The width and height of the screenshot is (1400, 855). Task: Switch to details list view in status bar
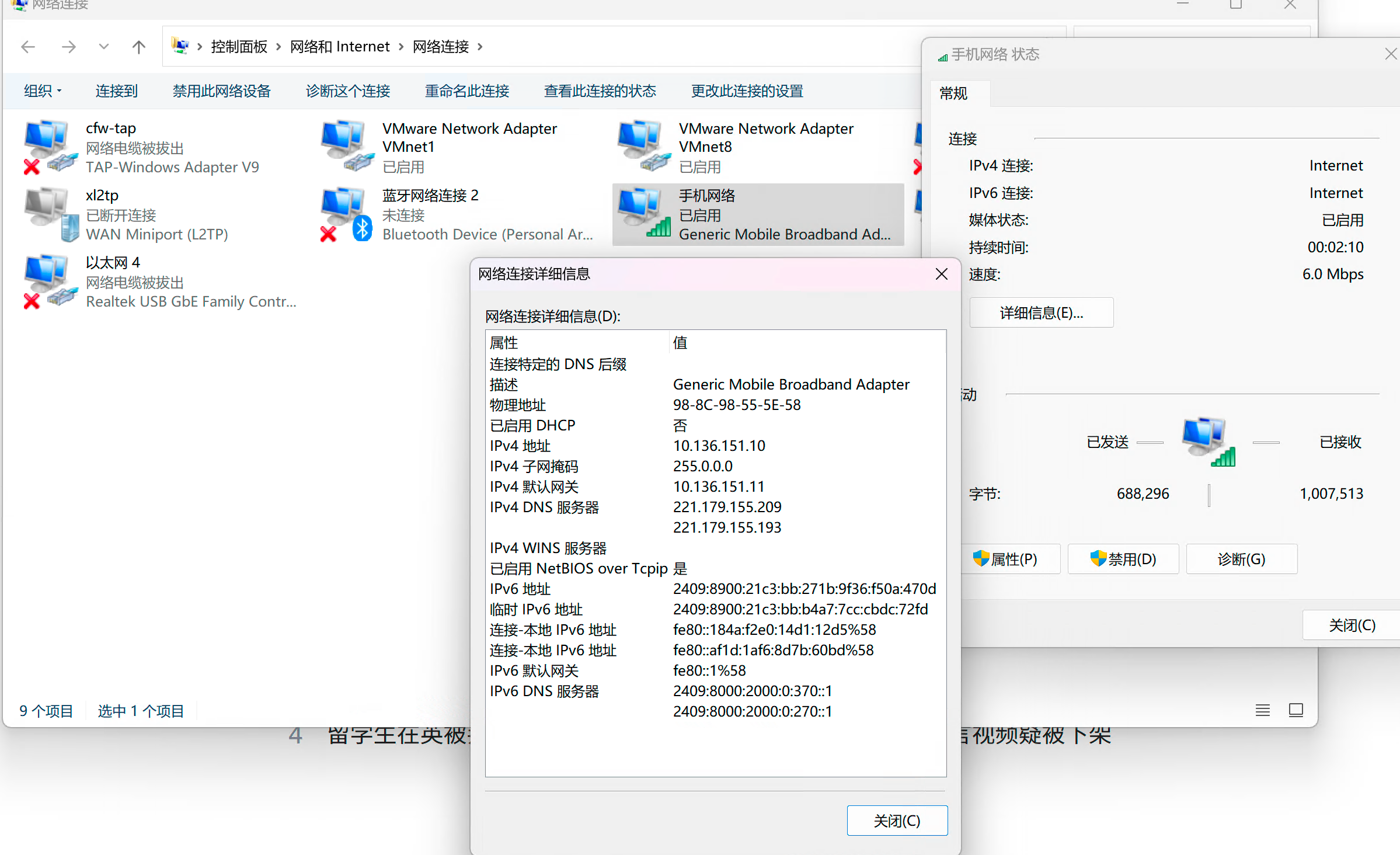coord(1263,710)
